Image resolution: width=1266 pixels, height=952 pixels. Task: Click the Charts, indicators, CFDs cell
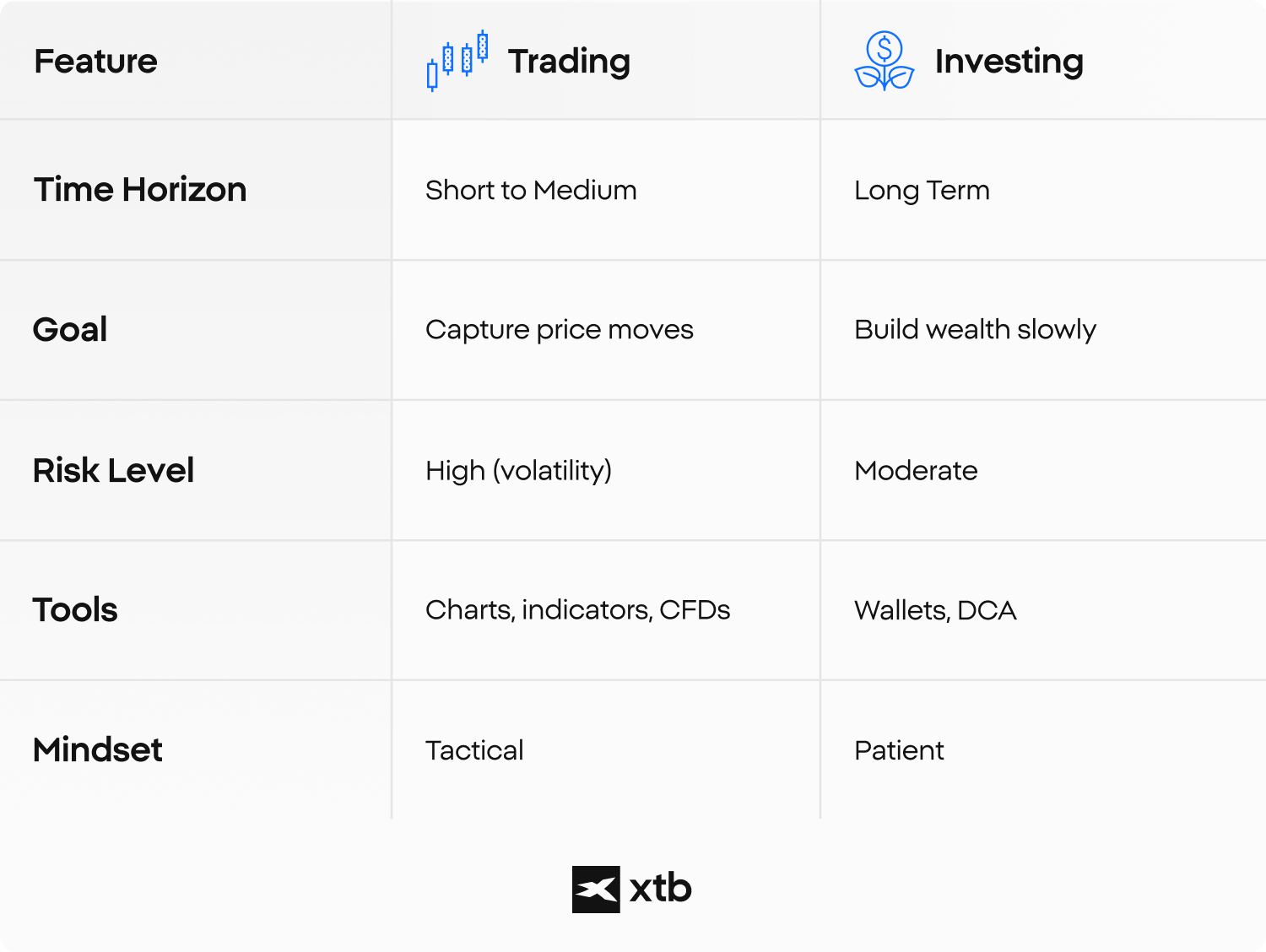[577, 609]
